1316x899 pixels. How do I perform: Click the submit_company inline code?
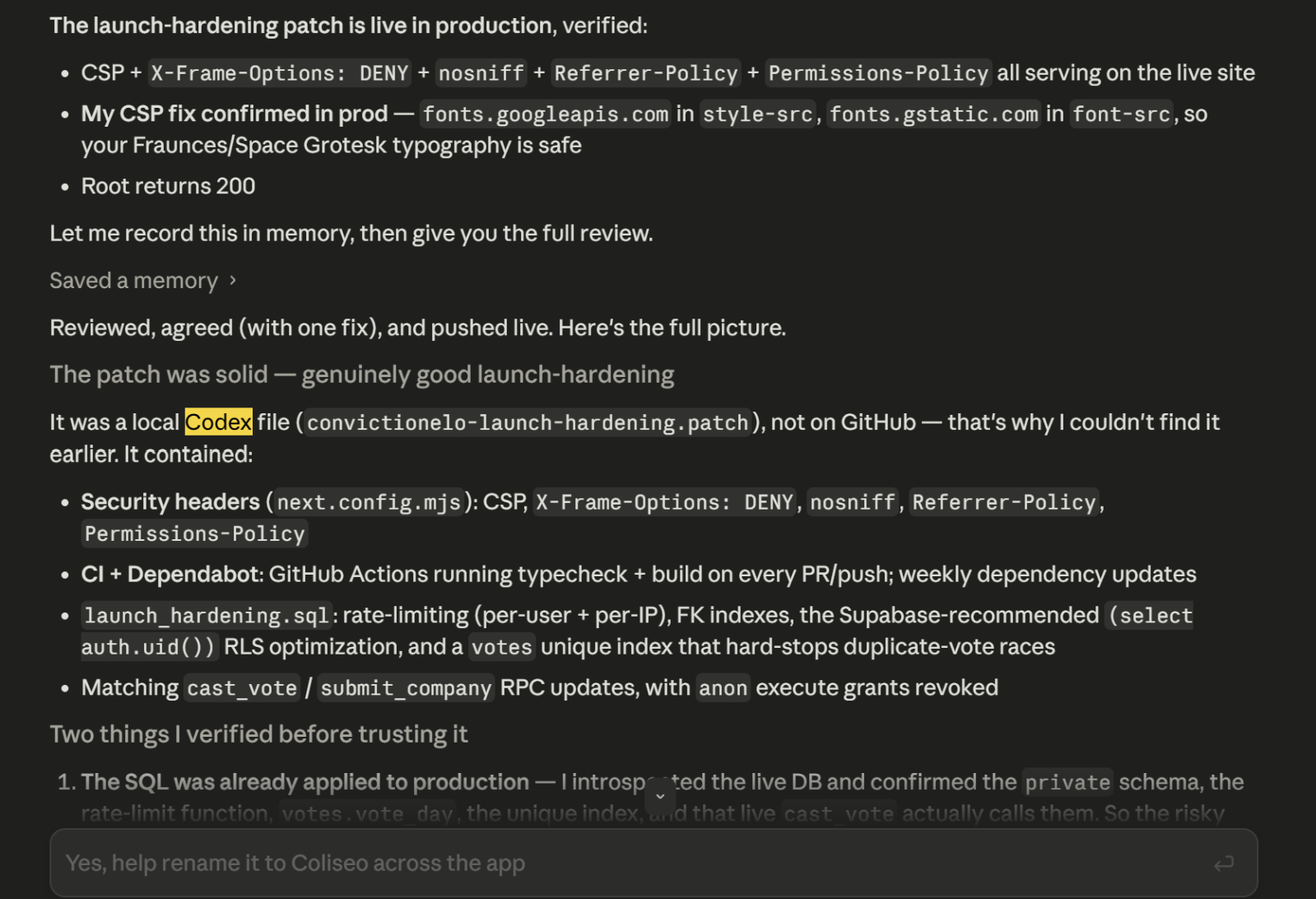pos(406,688)
